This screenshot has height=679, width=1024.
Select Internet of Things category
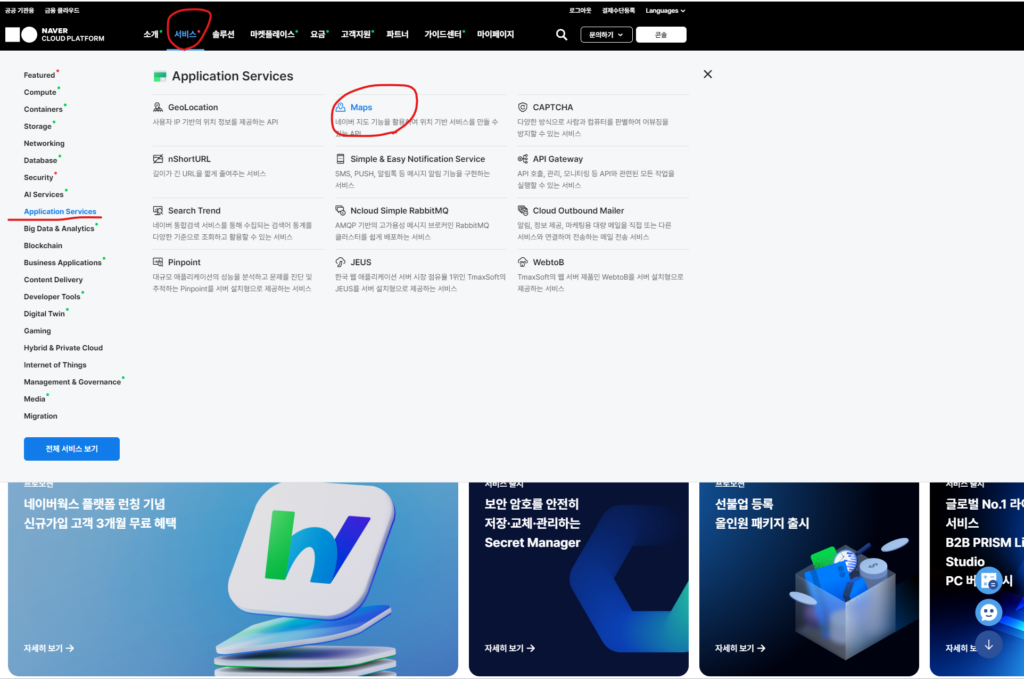click(55, 364)
